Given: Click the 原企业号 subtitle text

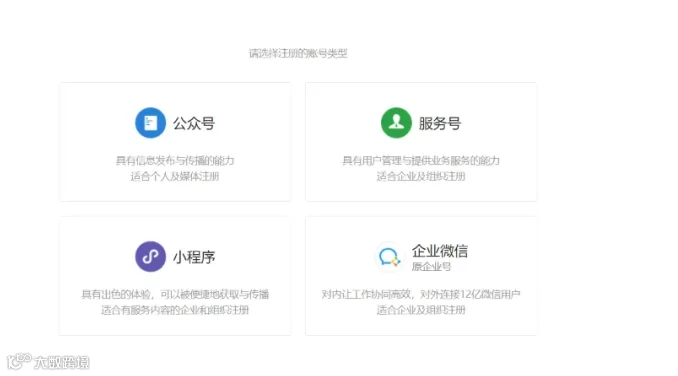Looking at the screenshot, I should tap(431, 267).
